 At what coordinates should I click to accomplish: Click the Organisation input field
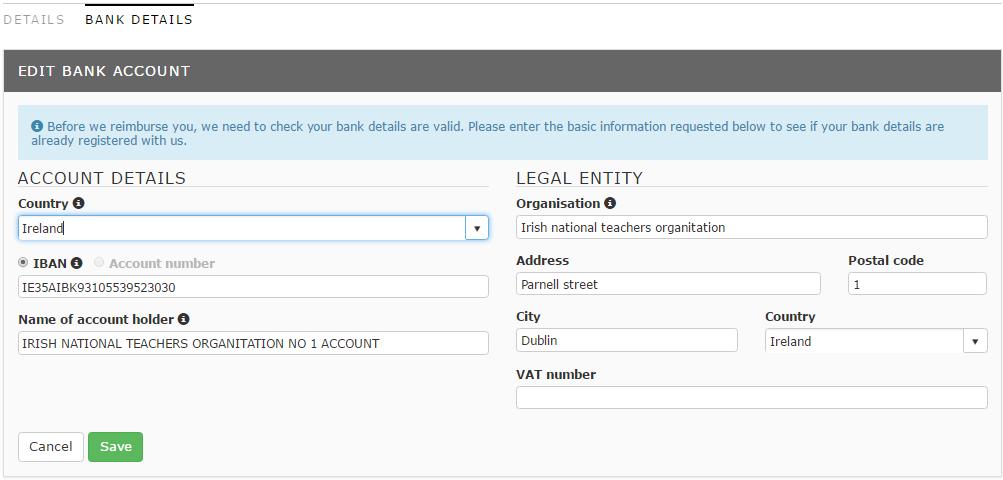pos(752,227)
